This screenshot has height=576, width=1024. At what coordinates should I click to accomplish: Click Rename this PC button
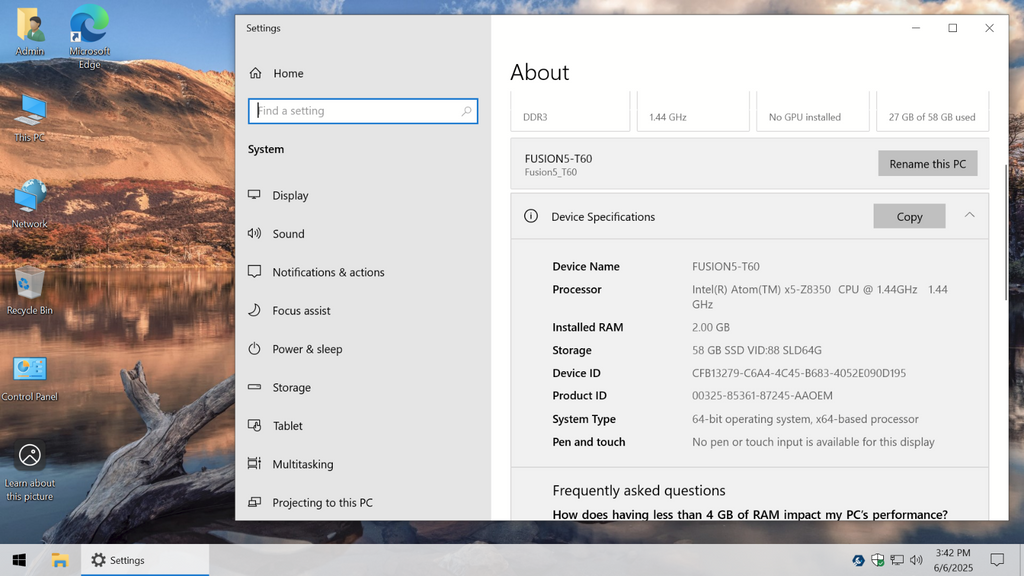click(x=927, y=164)
